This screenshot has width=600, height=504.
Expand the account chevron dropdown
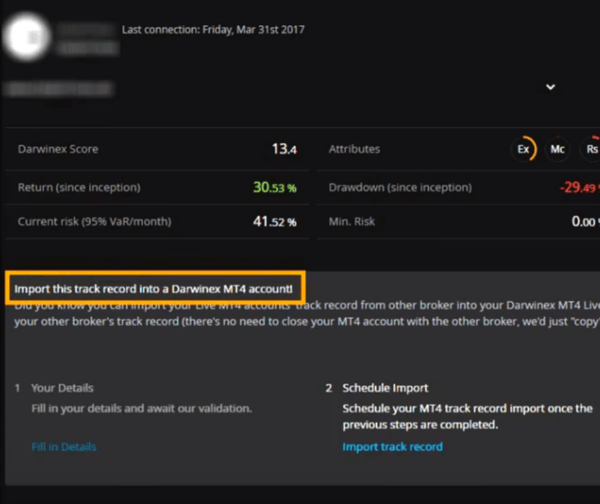(x=550, y=87)
